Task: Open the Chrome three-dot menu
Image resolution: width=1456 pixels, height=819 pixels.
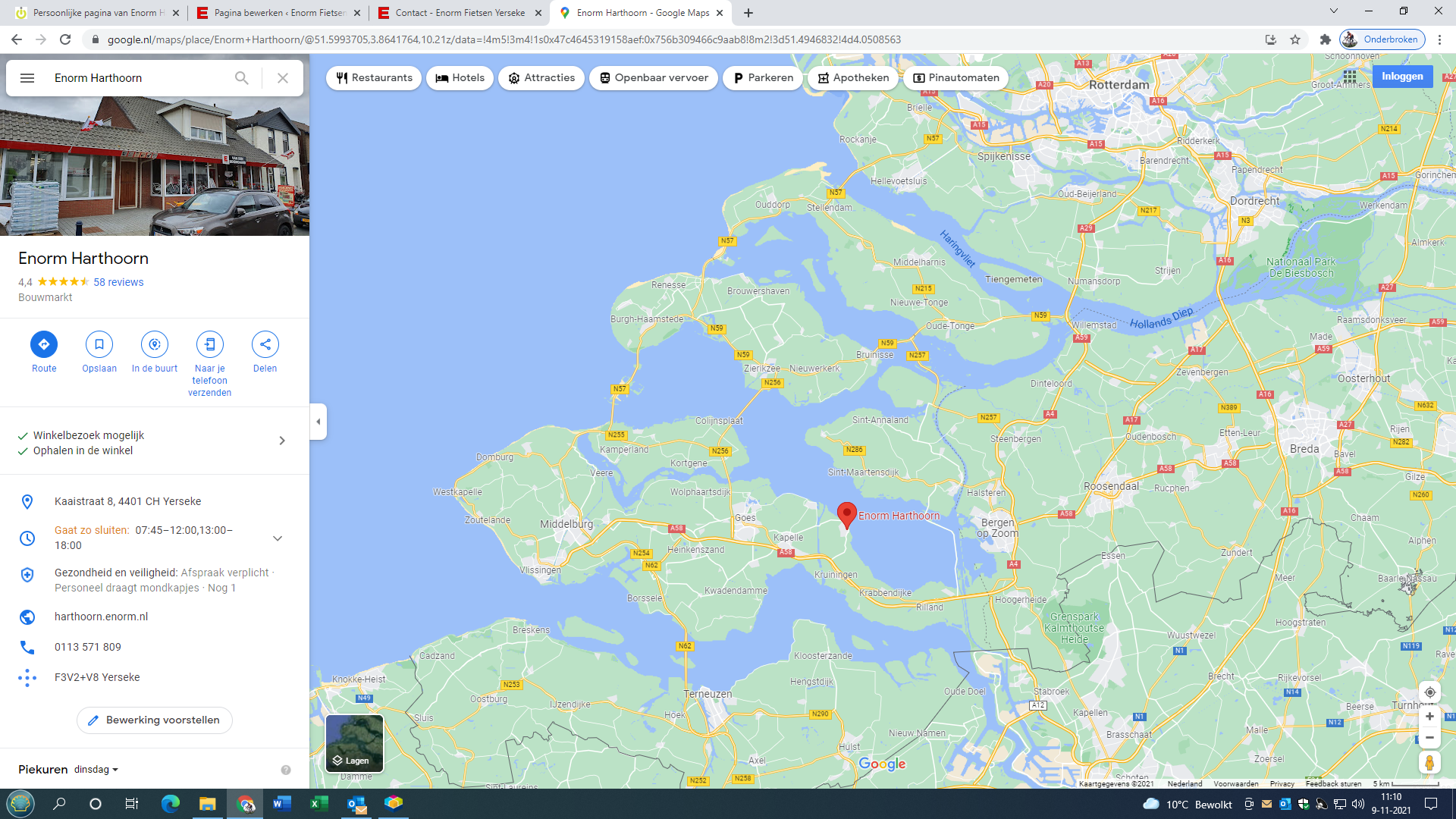Action: pos(1439,39)
